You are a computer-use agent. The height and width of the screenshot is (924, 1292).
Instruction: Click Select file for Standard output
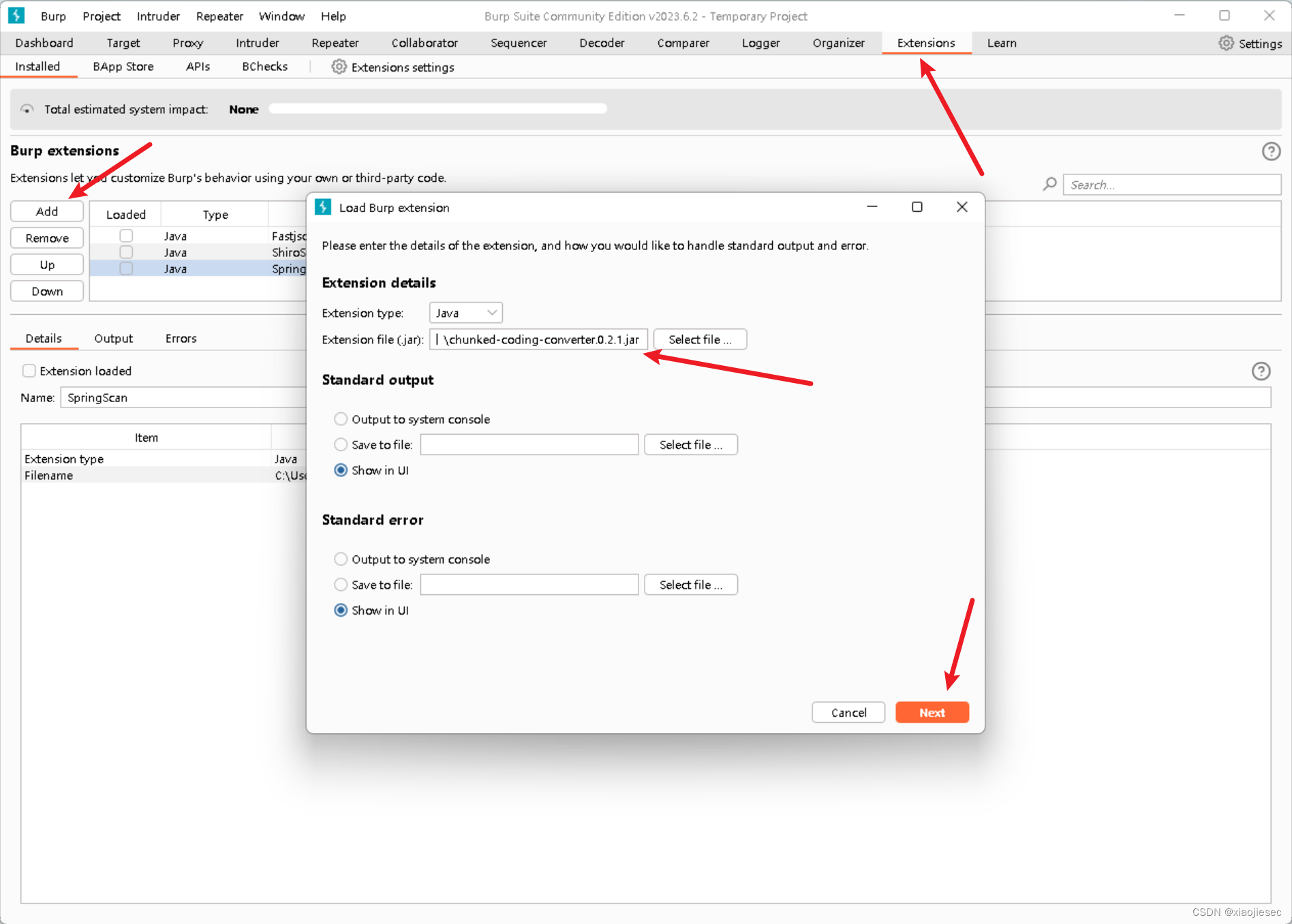click(691, 444)
